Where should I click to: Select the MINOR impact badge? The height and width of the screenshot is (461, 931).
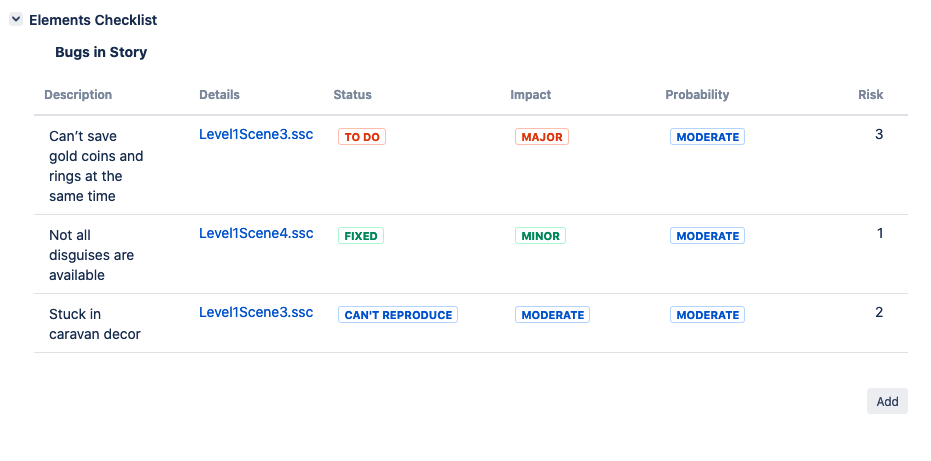540,236
